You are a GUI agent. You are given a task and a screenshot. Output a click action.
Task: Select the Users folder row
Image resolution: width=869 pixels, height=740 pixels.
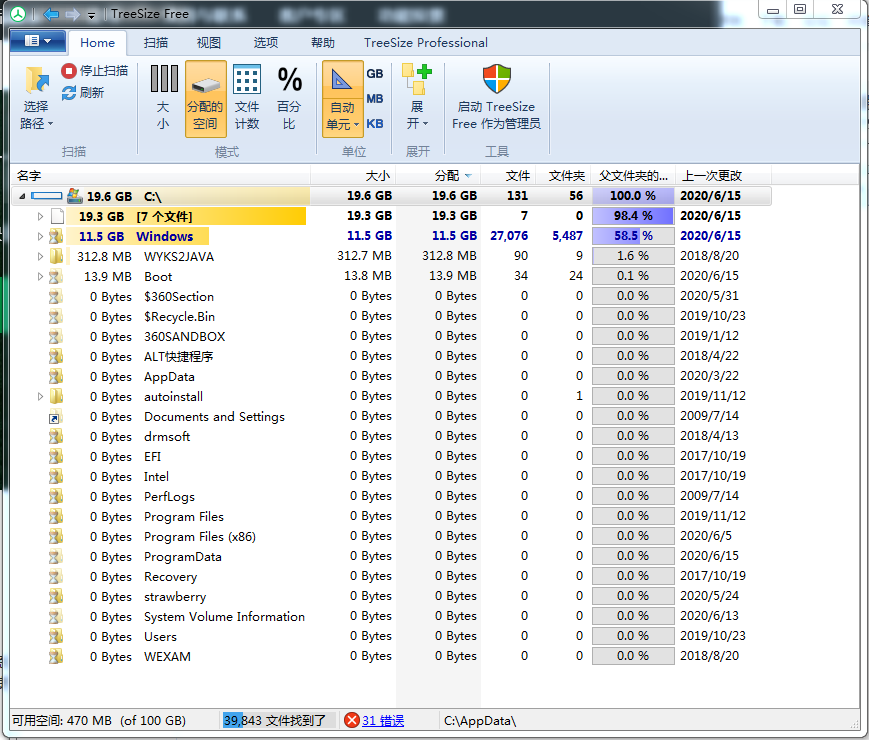(x=391, y=636)
